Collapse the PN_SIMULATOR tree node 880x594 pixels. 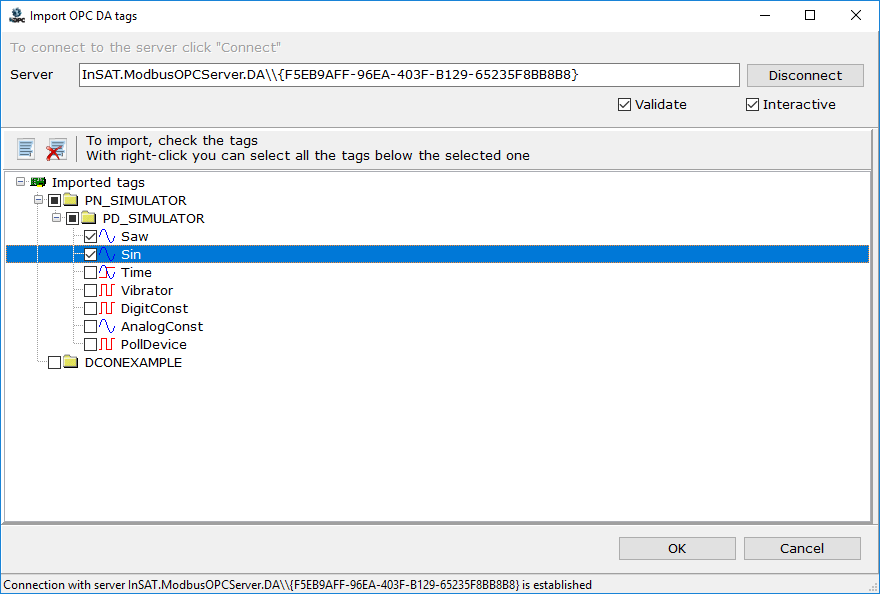point(39,199)
